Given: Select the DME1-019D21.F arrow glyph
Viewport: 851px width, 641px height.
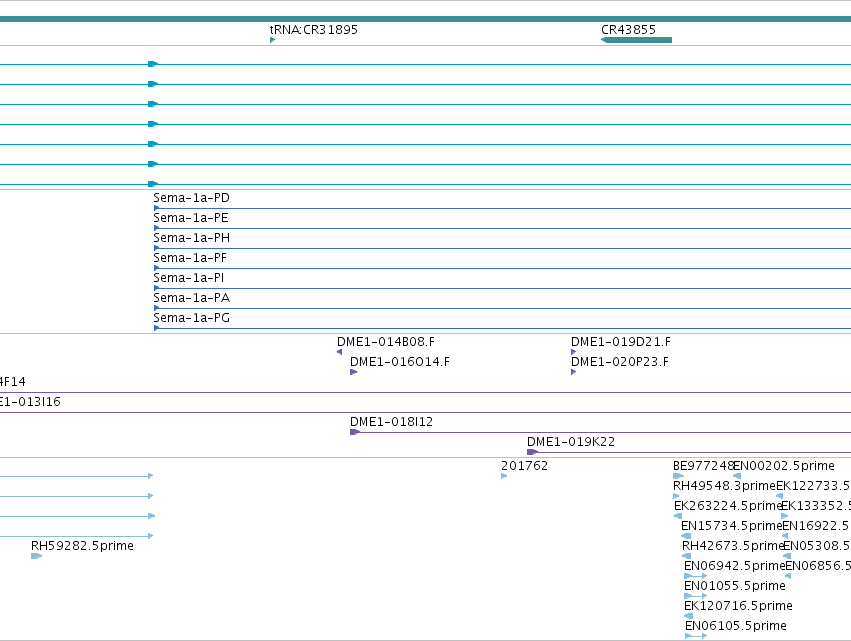Looking at the screenshot, I should 574,352.
